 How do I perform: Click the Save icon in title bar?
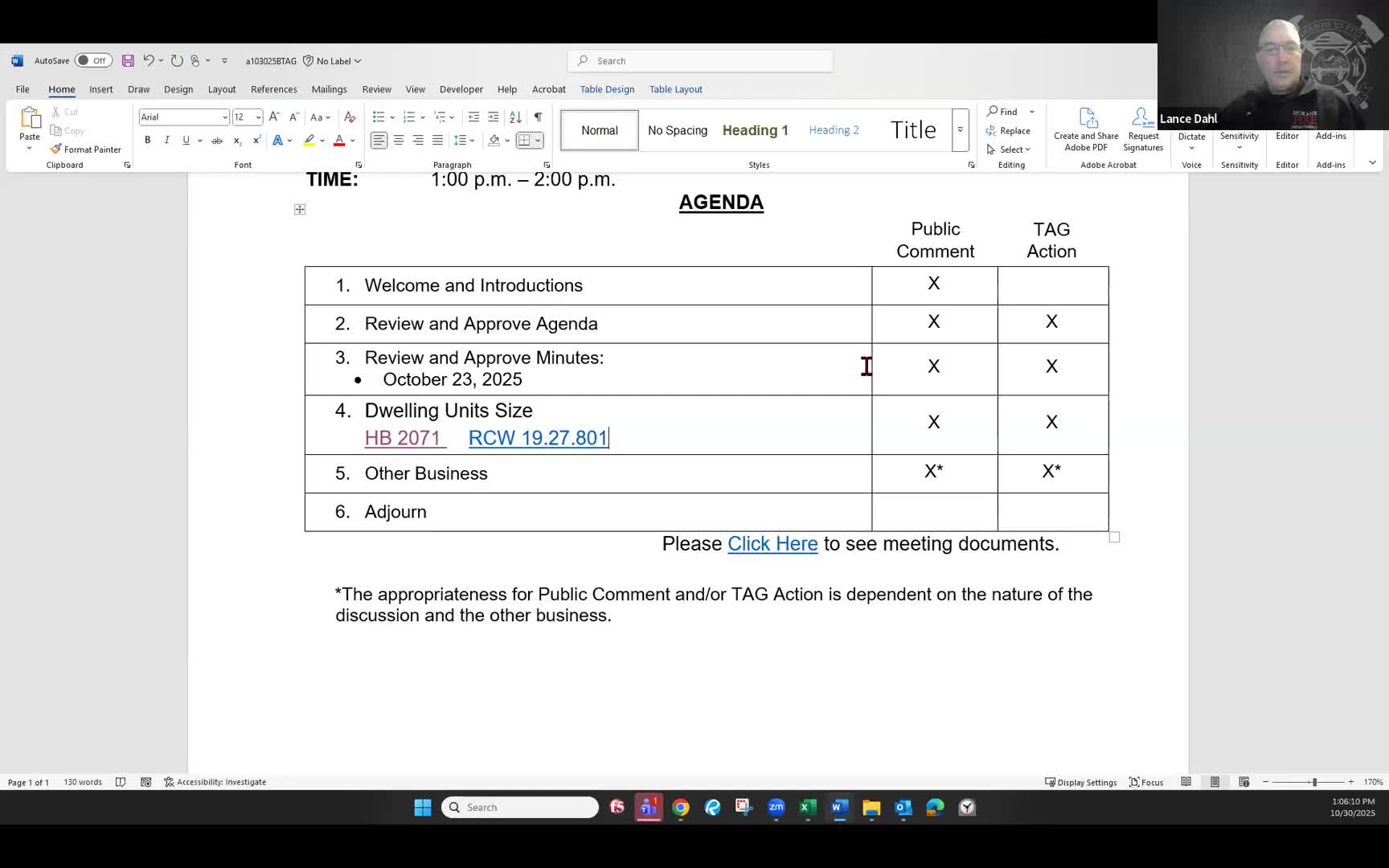(128, 61)
